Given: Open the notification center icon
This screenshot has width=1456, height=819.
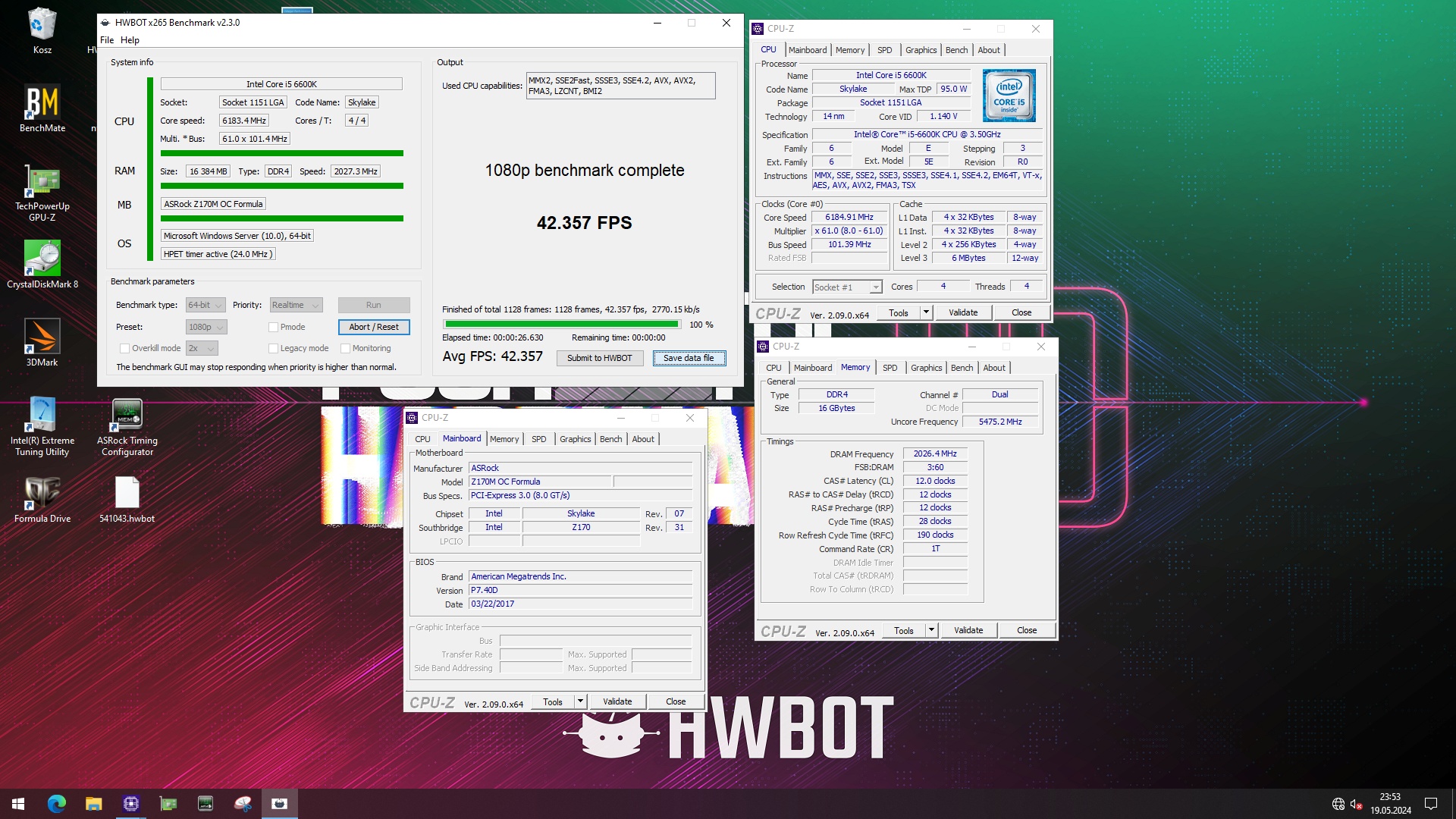Looking at the screenshot, I should click(1431, 804).
